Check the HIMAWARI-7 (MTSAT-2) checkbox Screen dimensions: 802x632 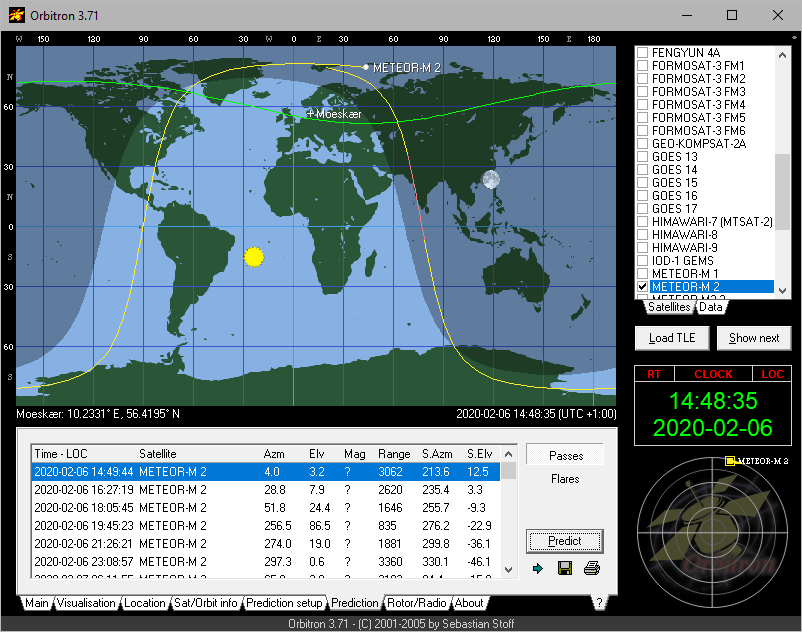pos(643,222)
